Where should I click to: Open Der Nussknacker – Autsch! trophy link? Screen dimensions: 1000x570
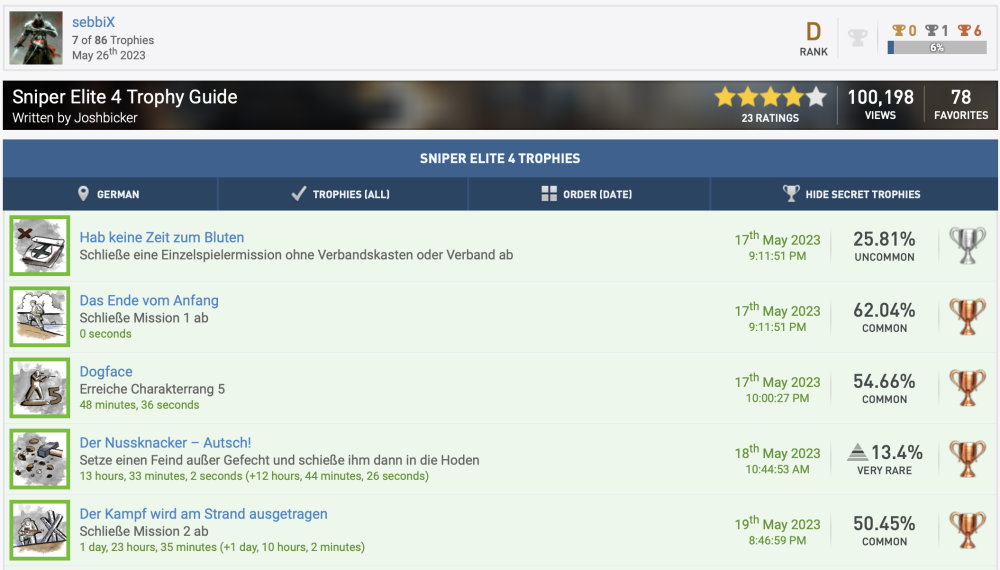point(165,443)
